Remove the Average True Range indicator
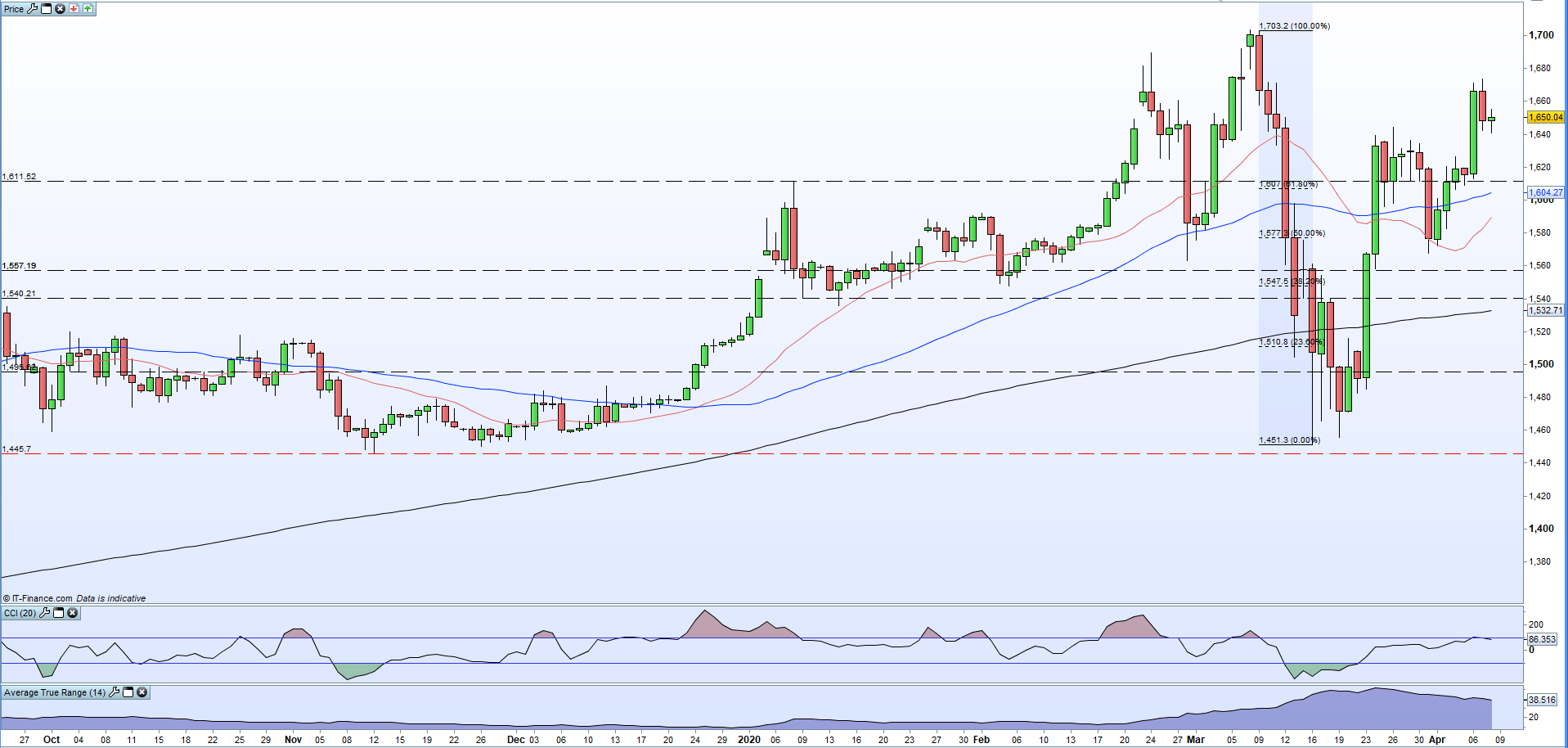Image resolution: width=1568 pixels, height=748 pixels. (x=142, y=692)
